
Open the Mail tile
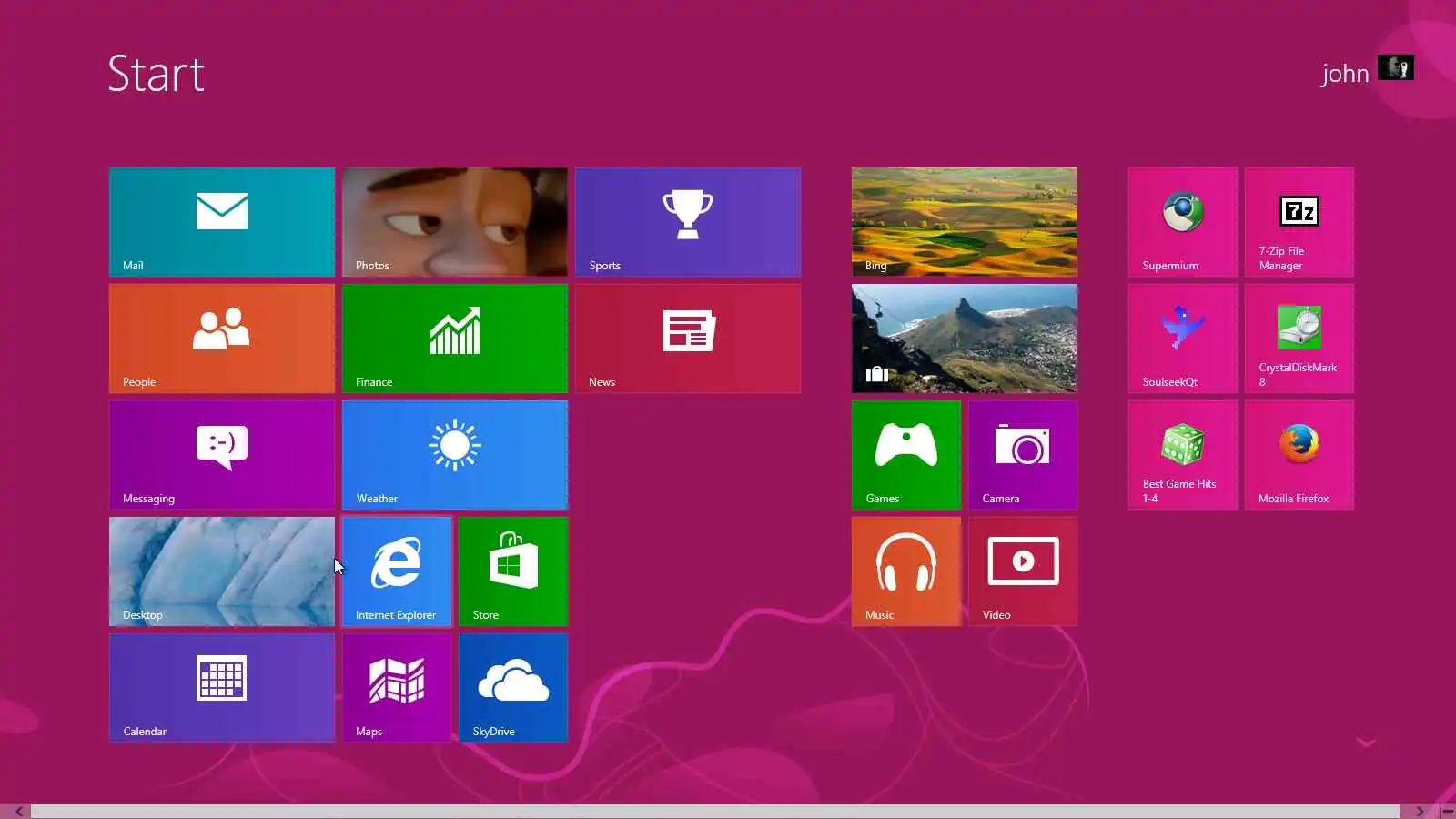point(222,222)
